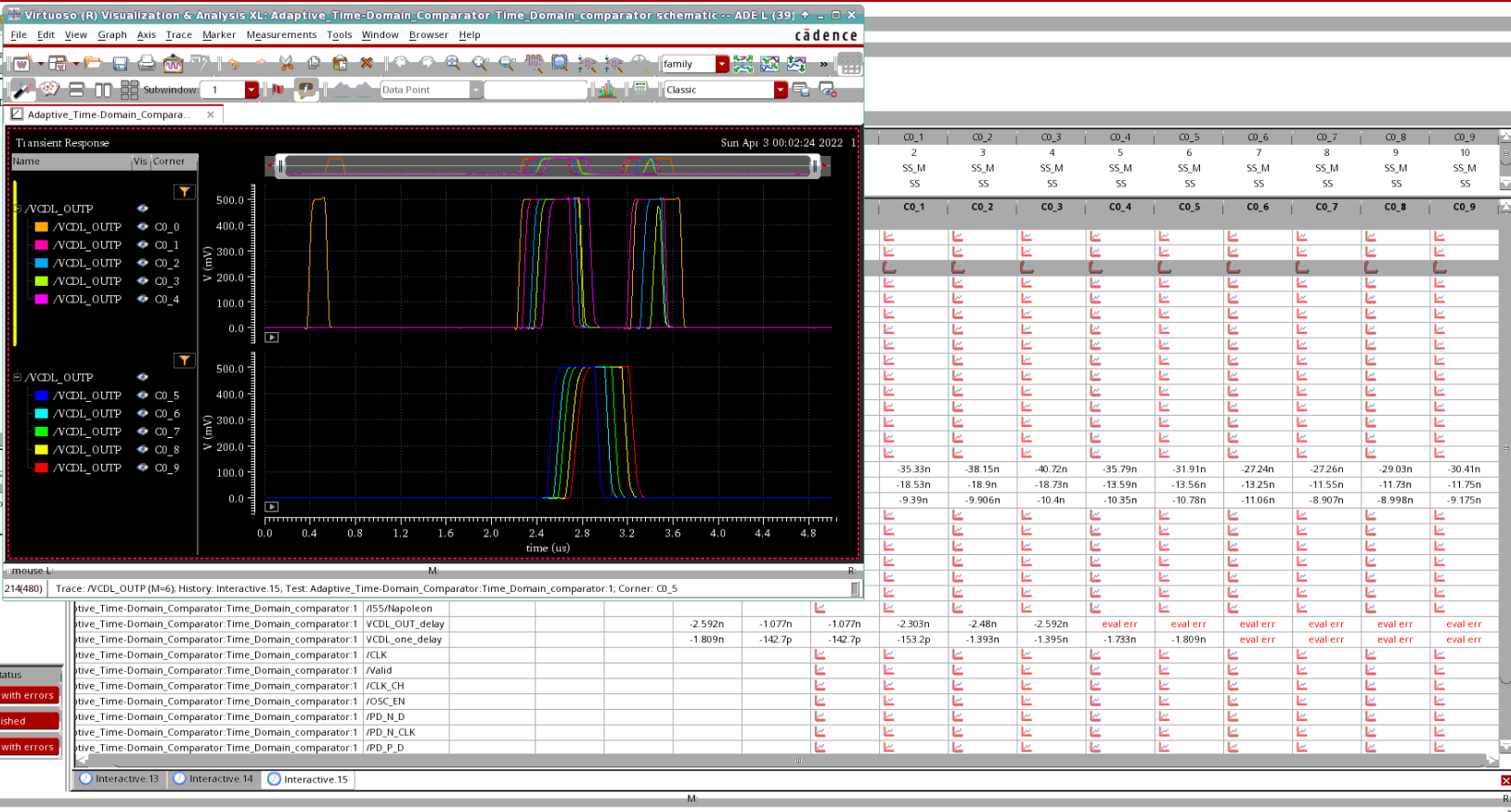Screen dimensions: 1511x812
Task: Click the red X delete icon
Action: (x=367, y=63)
